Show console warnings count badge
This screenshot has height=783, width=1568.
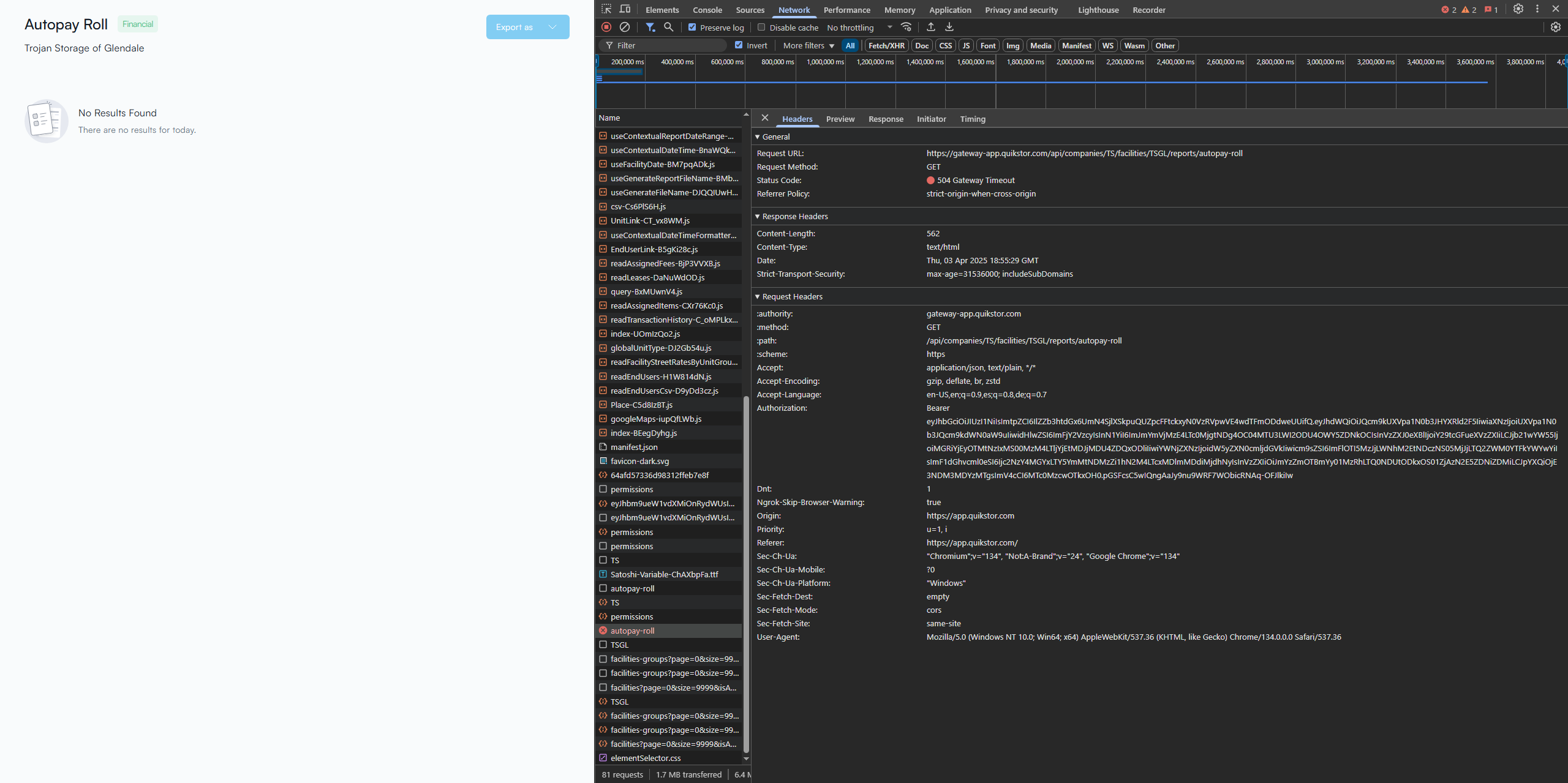pos(1469,10)
